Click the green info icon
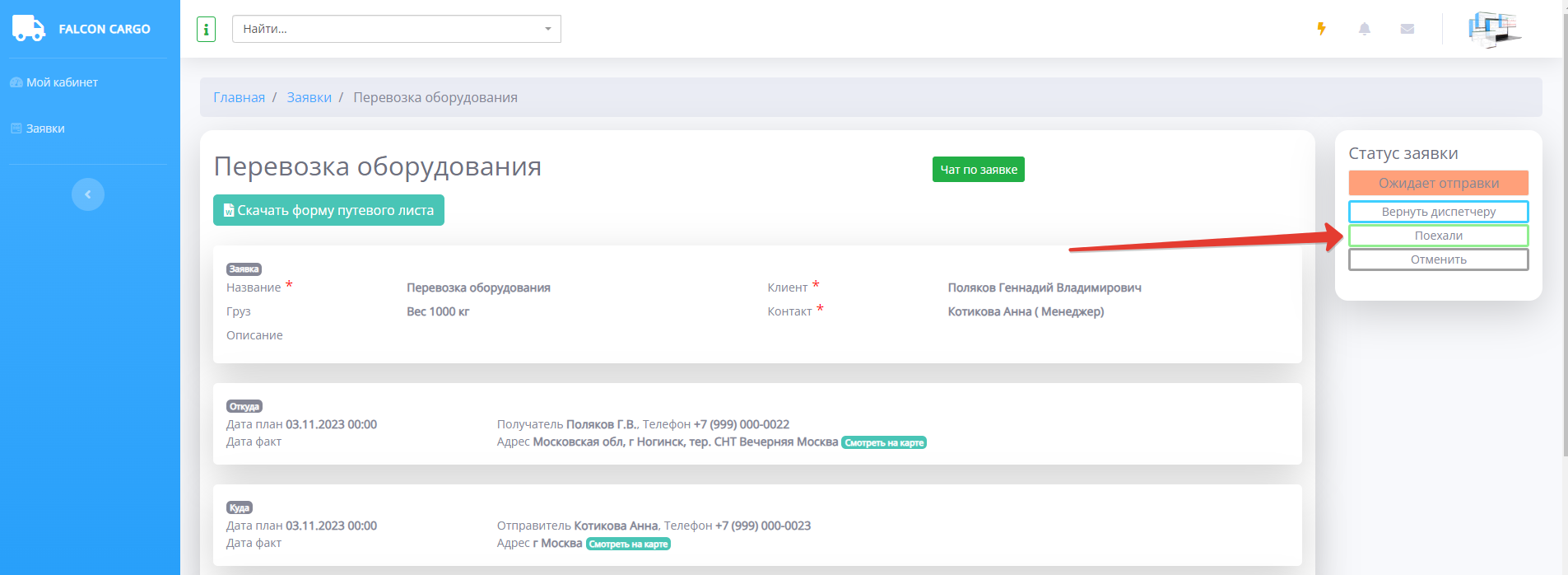Image resolution: width=1568 pixels, height=575 pixels. point(206,30)
